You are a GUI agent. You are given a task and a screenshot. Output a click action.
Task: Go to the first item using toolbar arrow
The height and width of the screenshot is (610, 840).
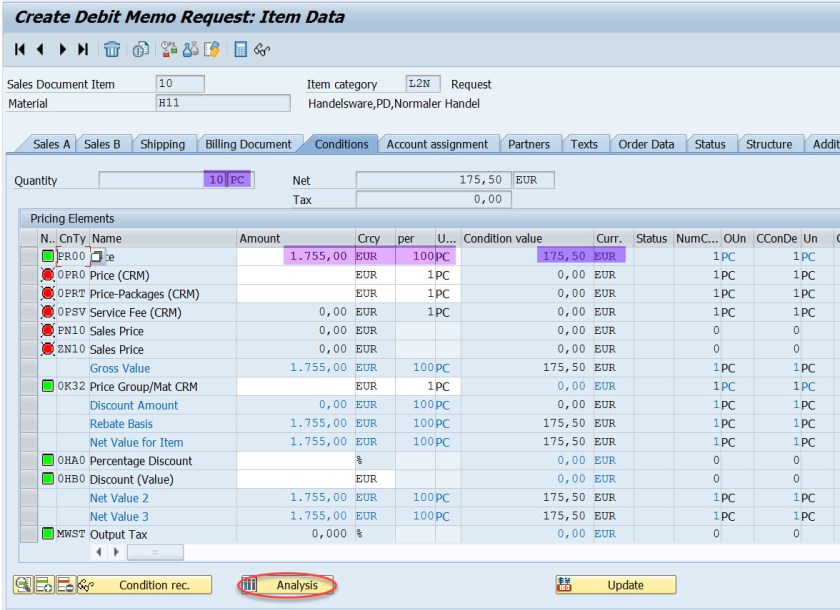pos(20,49)
